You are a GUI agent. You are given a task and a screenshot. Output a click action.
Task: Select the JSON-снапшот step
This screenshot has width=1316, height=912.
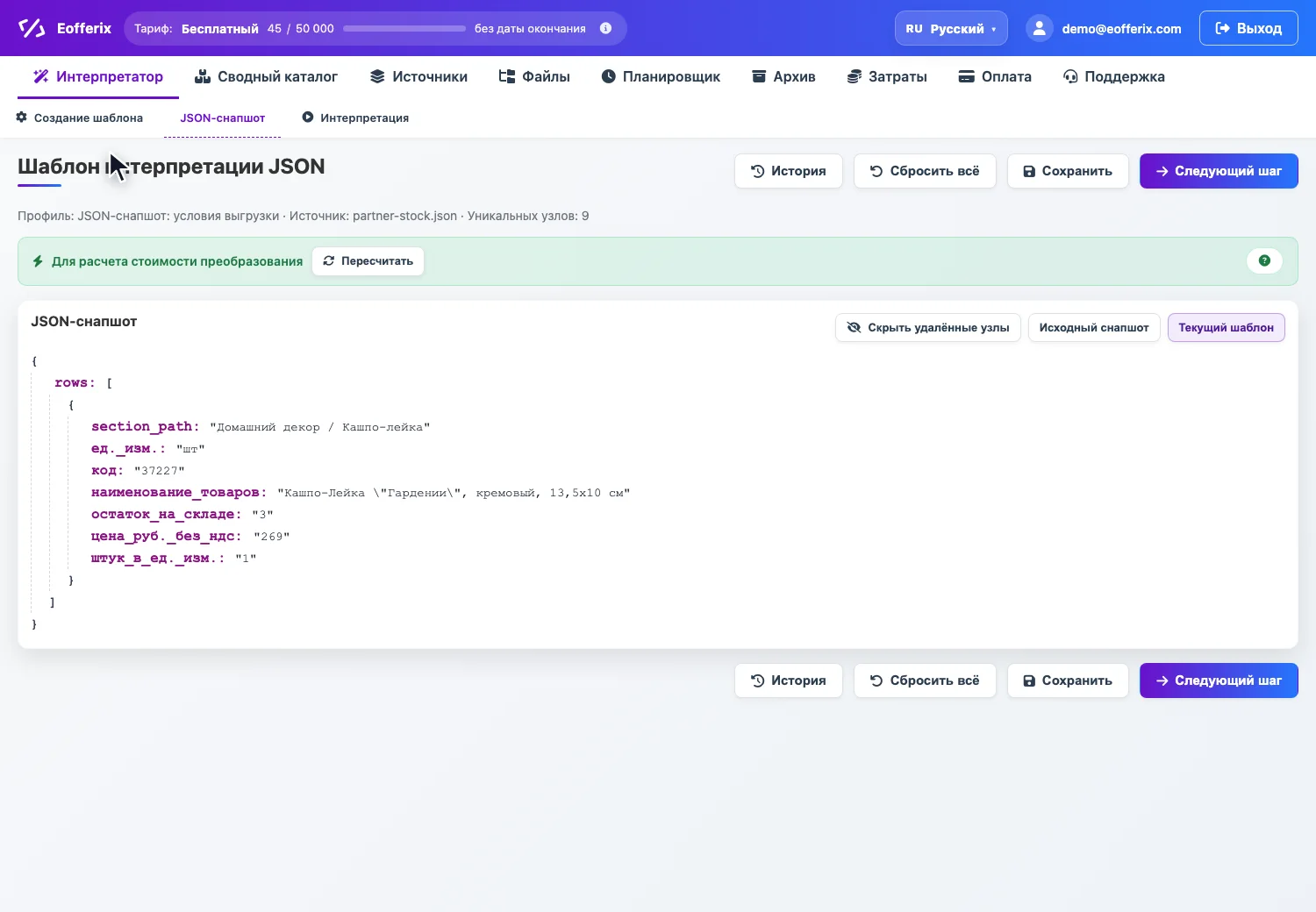tap(223, 118)
